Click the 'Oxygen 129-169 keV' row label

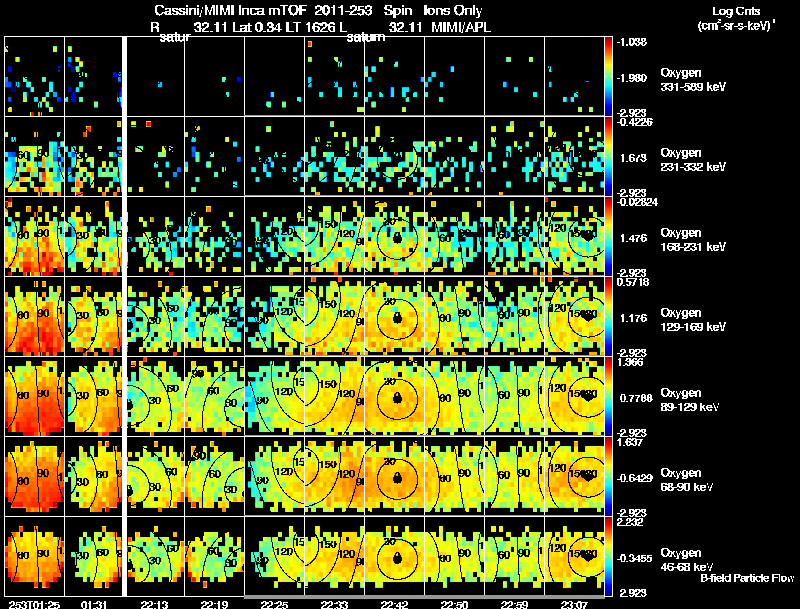click(x=693, y=320)
